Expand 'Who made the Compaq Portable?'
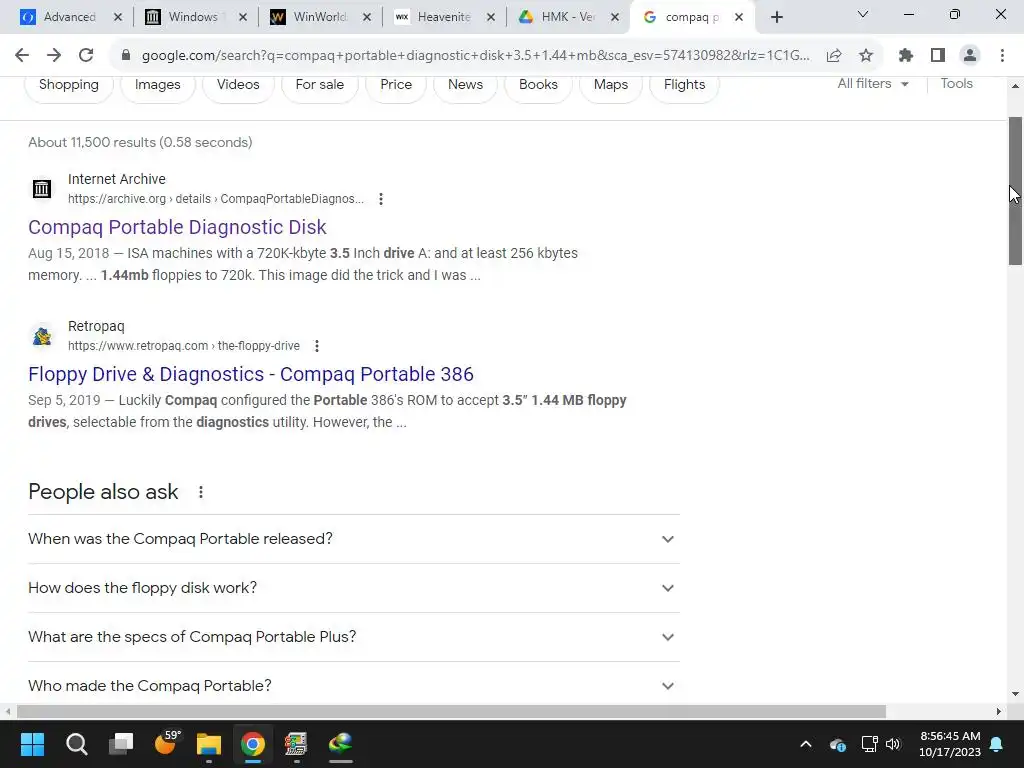This screenshot has height=768, width=1024. (x=354, y=685)
